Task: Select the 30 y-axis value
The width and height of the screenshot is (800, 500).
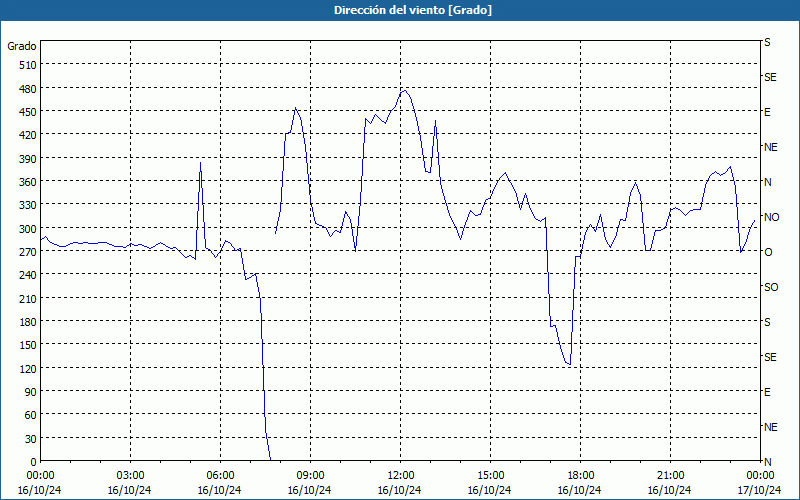Action: (31, 438)
